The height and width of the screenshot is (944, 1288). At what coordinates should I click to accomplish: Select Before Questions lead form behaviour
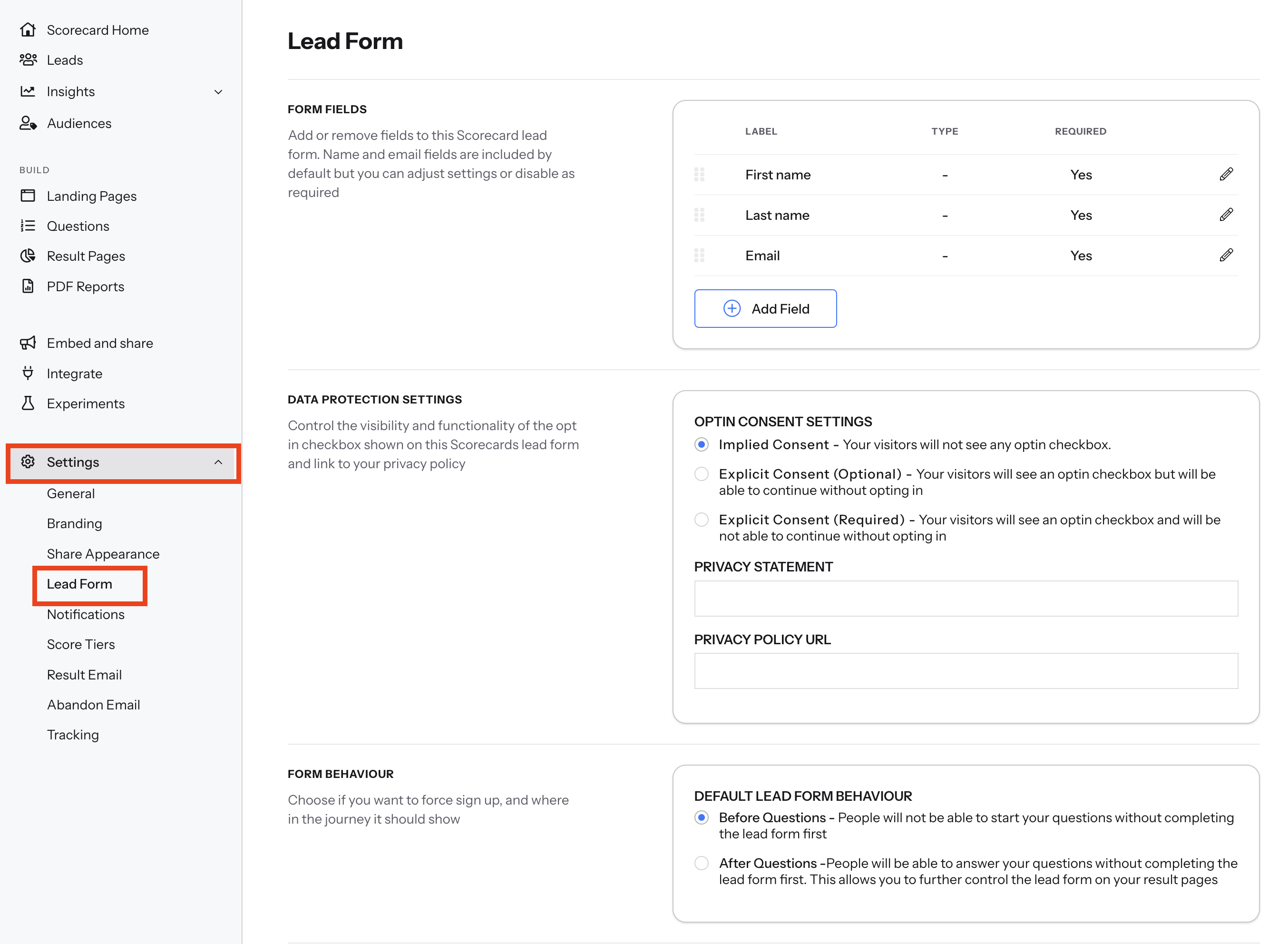point(702,818)
